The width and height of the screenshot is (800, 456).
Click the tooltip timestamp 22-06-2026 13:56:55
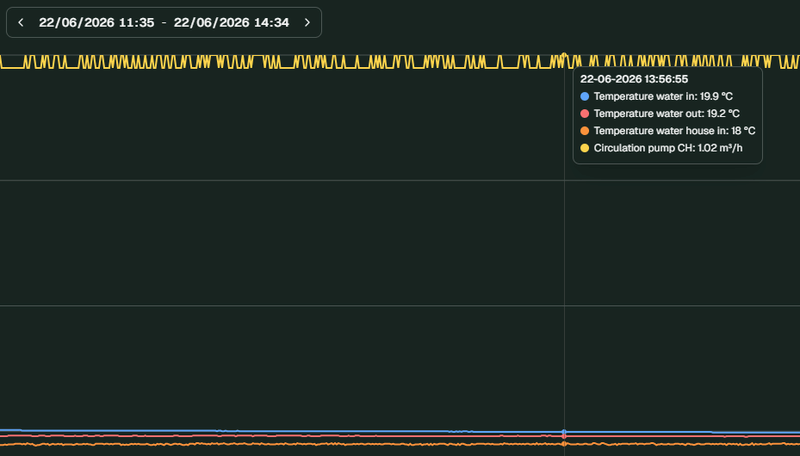[x=634, y=79]
